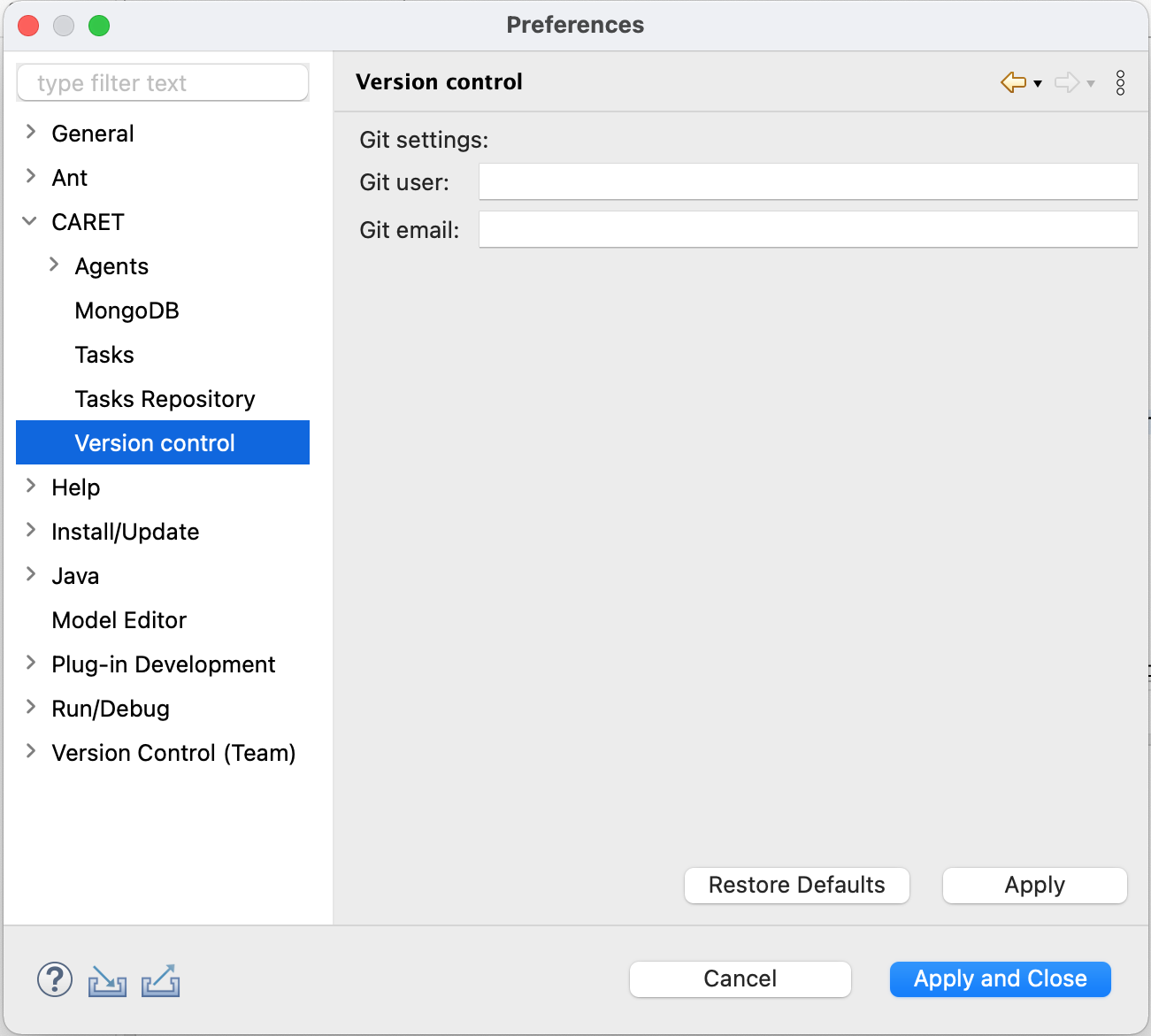Select the Agents settings page
The image size is (1151, 1036).
(x=111, y=265)
